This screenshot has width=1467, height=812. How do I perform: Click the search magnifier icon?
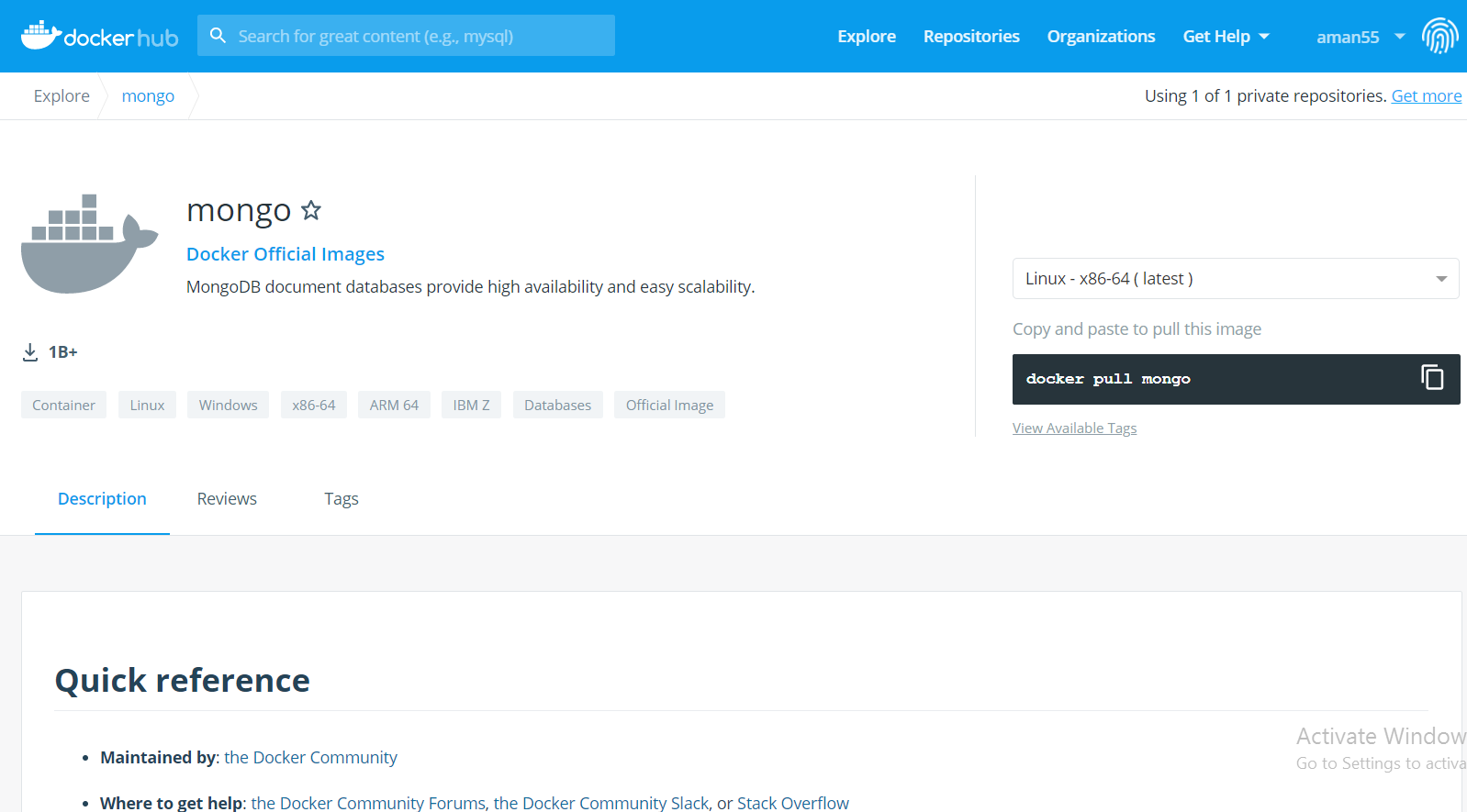218,36
